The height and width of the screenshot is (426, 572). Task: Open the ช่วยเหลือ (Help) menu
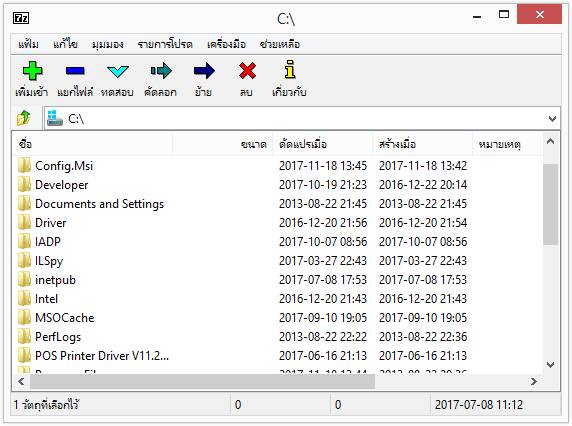[280, 44]
